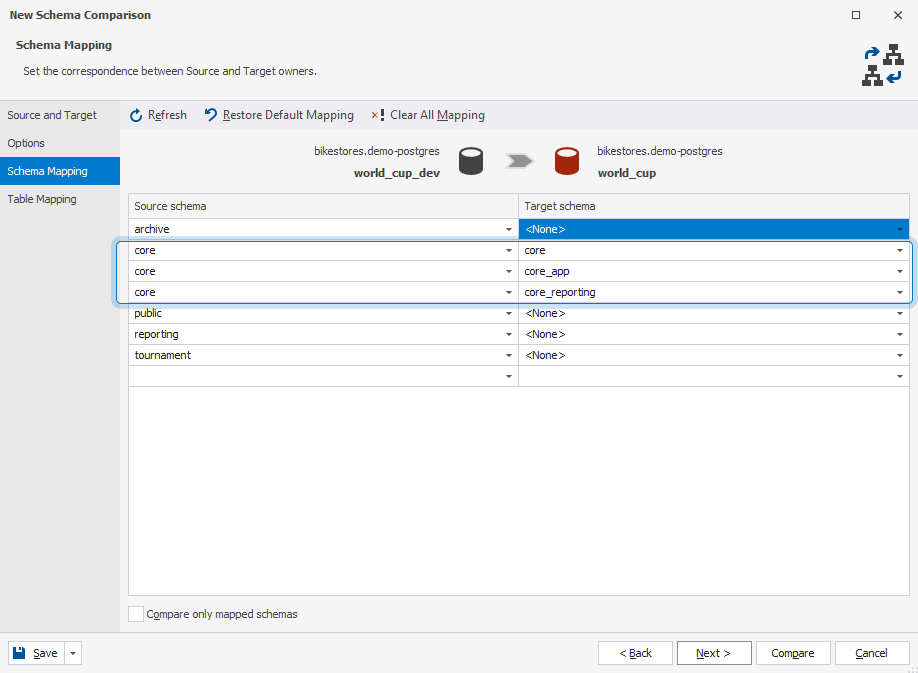Click the red target database icon
The height and width of the screenshot is (673, 918).
pyautogui.click(x=567, y=161)
